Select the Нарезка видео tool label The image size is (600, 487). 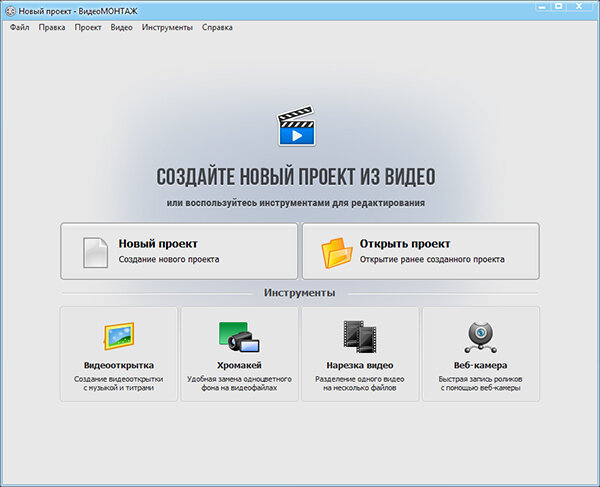pos(360,365)
